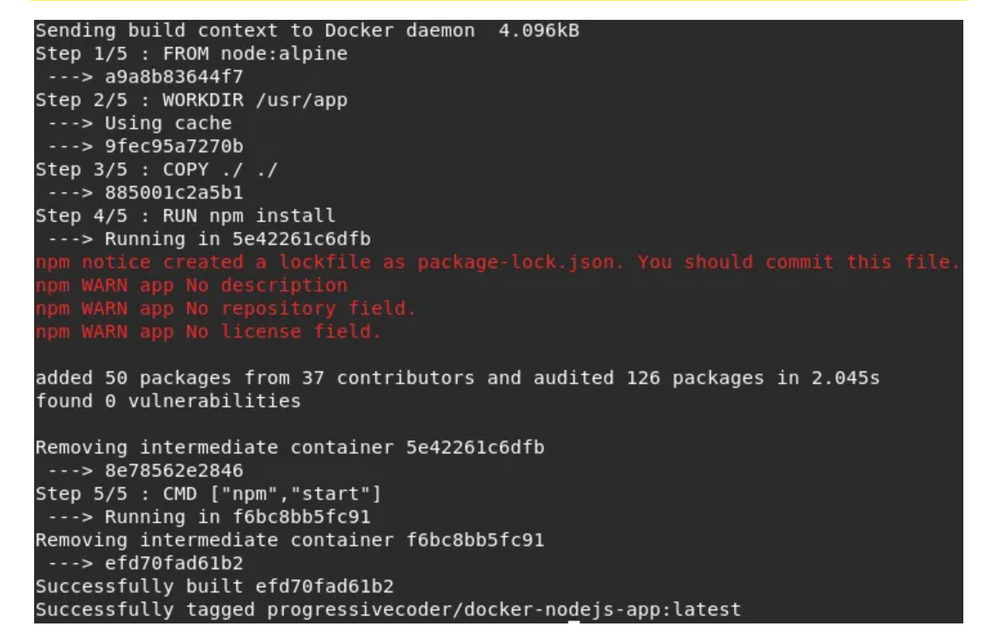Click the 'Step 5/5 : CMD' line
This screenshot has height=642, width=1000.
click(209, 494)
